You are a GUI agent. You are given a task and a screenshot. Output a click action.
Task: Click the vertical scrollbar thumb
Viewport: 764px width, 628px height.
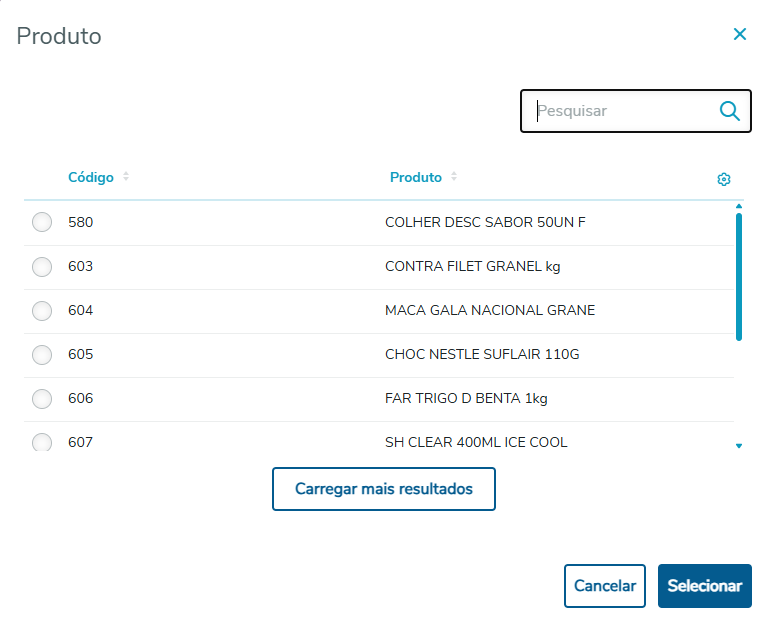pos(738,275)
